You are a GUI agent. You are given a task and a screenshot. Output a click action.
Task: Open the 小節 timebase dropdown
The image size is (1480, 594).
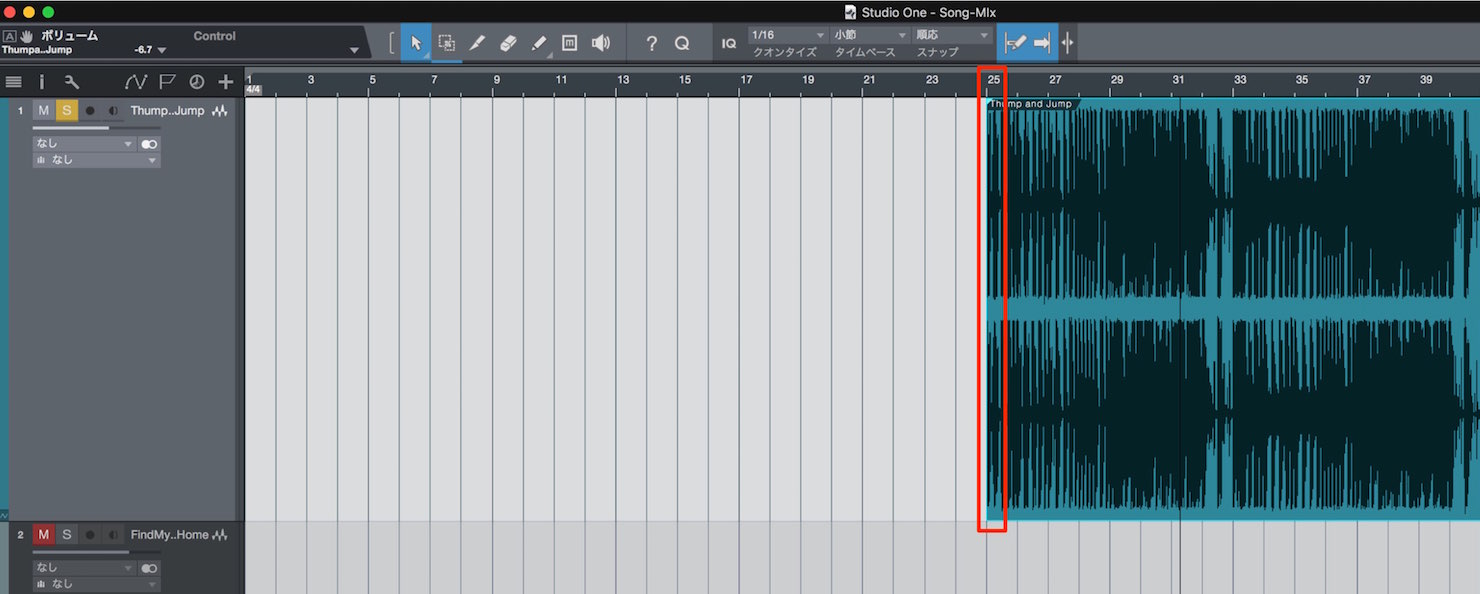(x=870, y=35)
